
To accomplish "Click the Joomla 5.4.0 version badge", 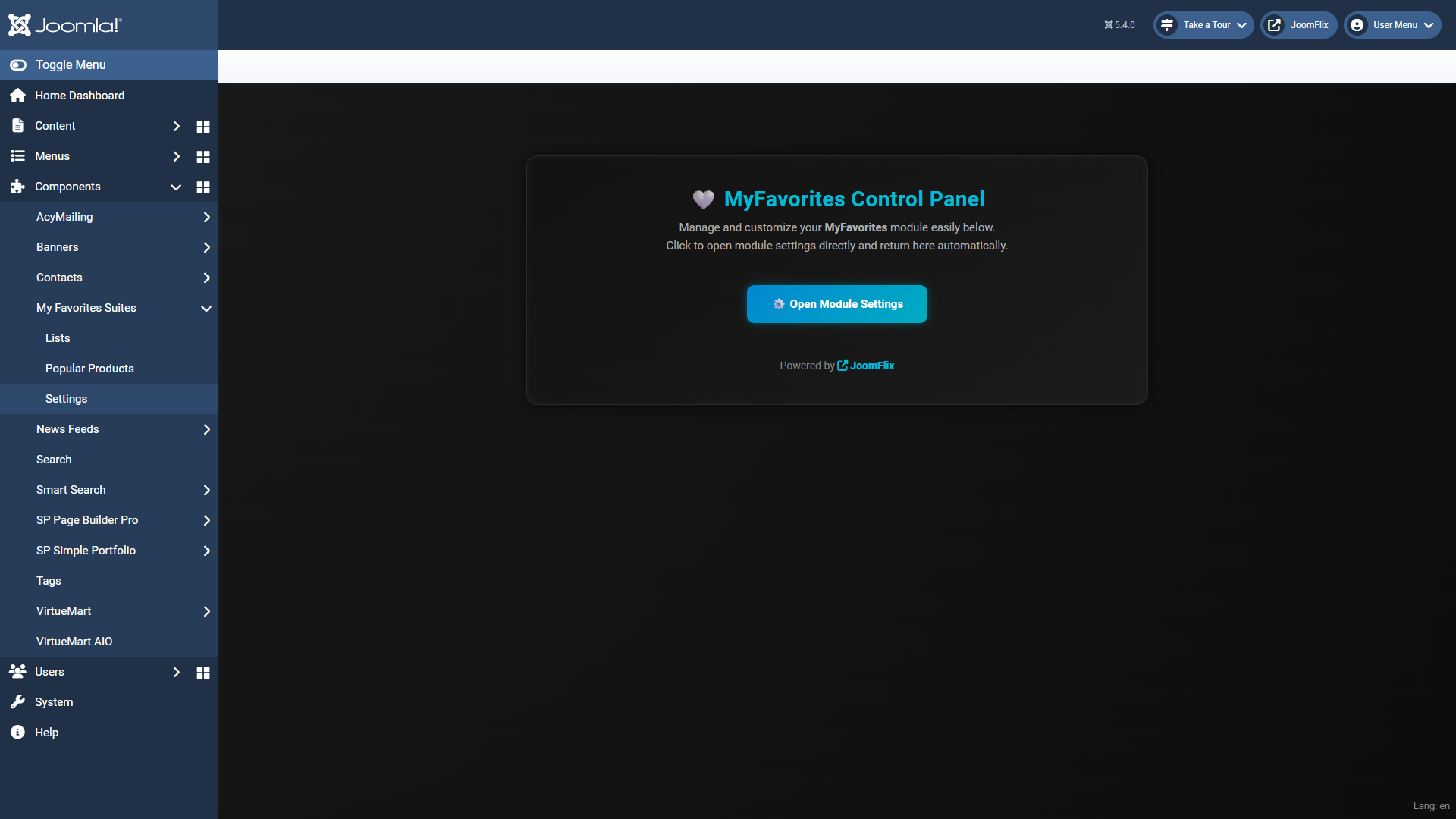I will pos(1119,25).
